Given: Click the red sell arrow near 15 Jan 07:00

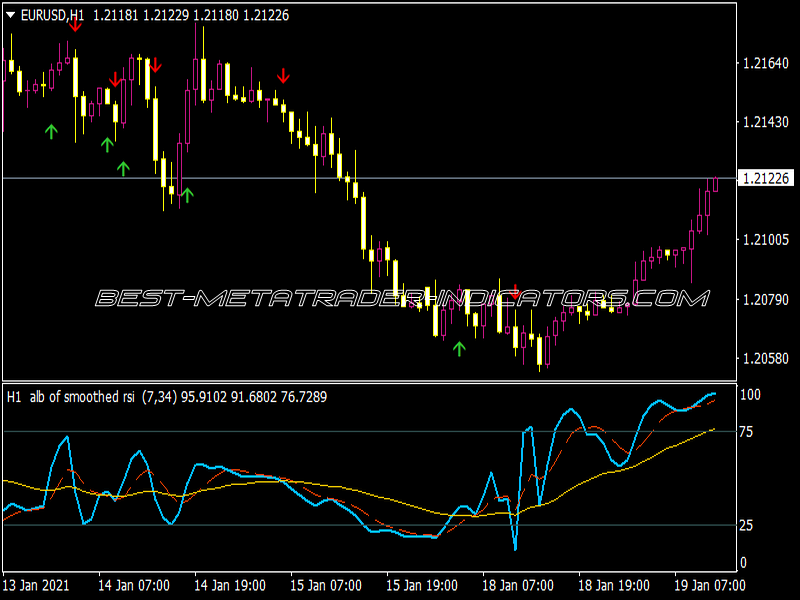Looking at the screenshot, I should (284, 76).
